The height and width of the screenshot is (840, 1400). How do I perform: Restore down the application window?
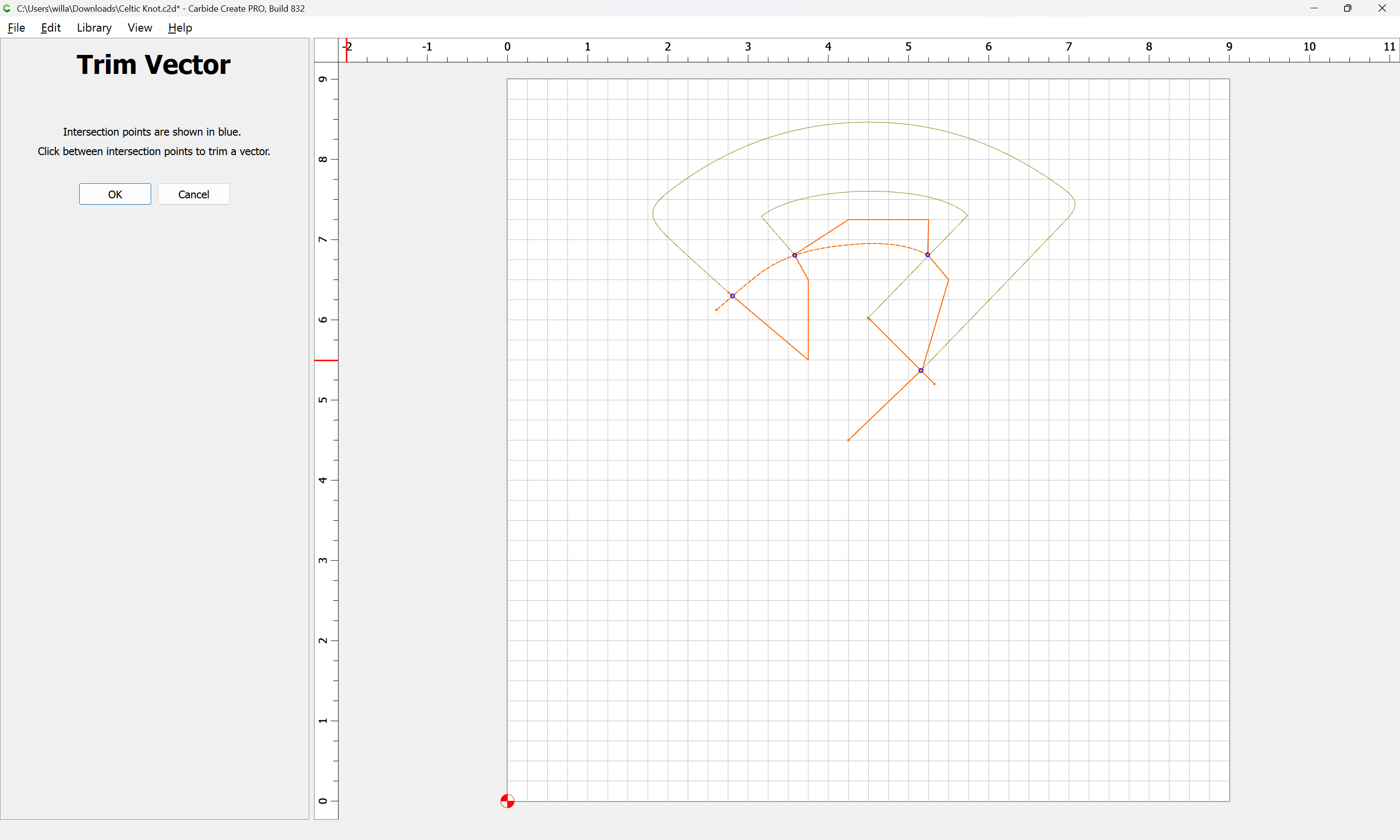pos(1347,8)
